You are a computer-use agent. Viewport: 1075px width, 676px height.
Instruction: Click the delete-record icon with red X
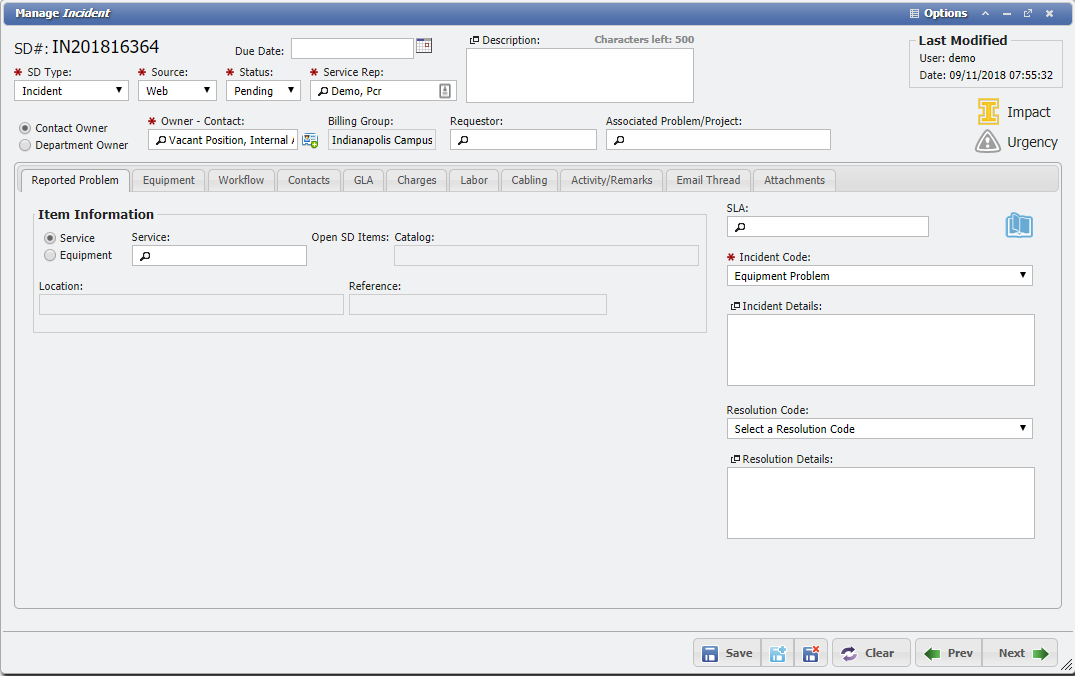click(811, 652)
